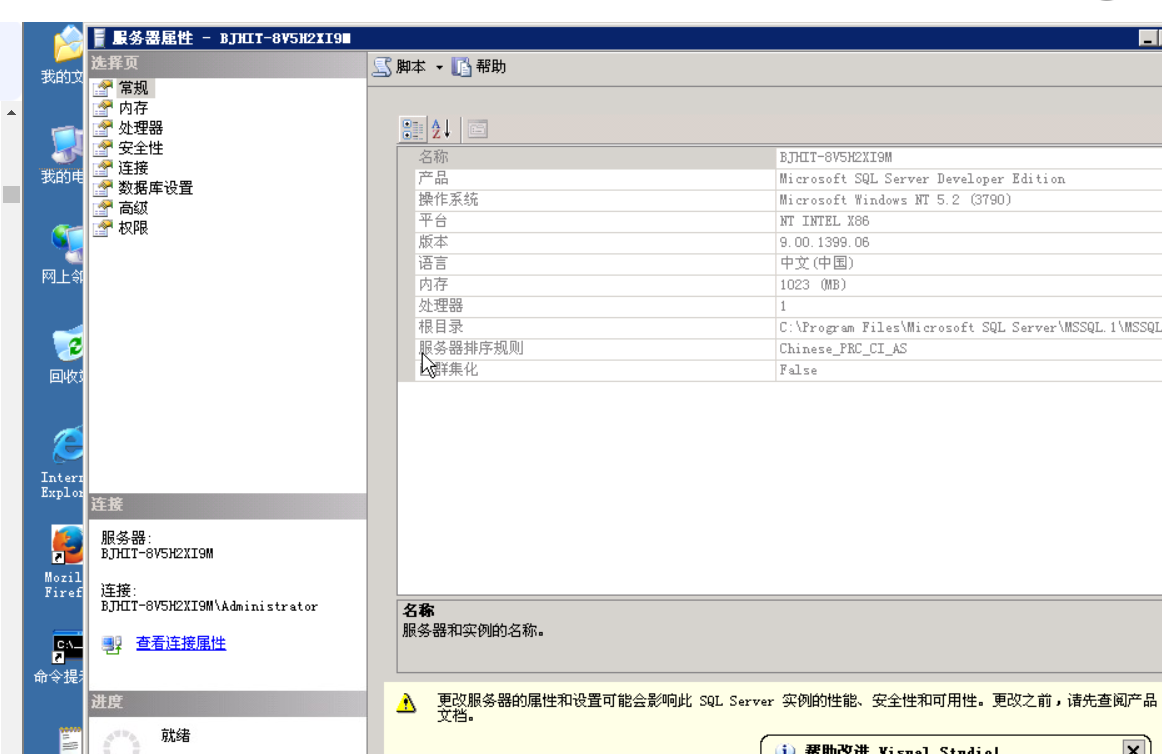The width and height of the screenshot is (1162, 754).
Task: Click the warning icon in the notice bar
Action: coord(406,703)
